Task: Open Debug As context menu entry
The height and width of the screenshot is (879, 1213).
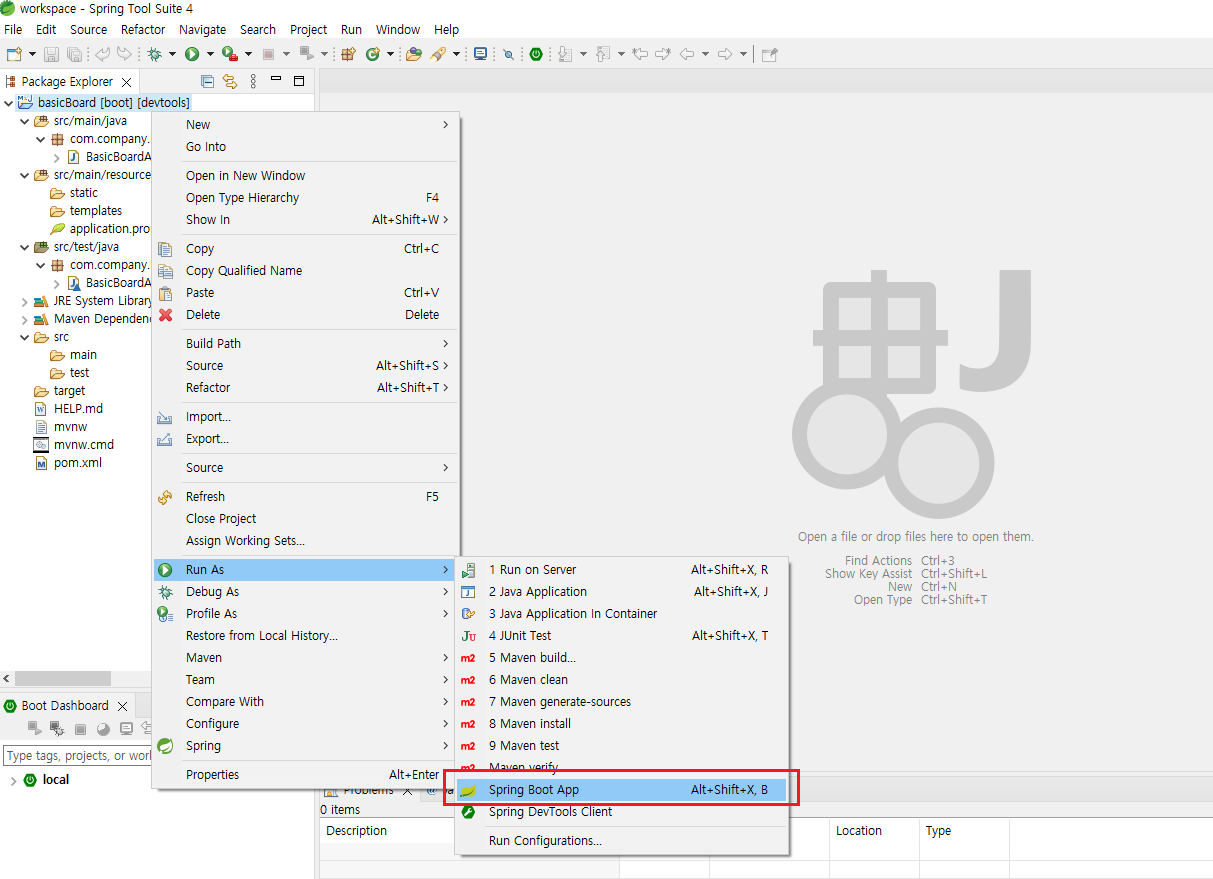Action: coord(305,592)
